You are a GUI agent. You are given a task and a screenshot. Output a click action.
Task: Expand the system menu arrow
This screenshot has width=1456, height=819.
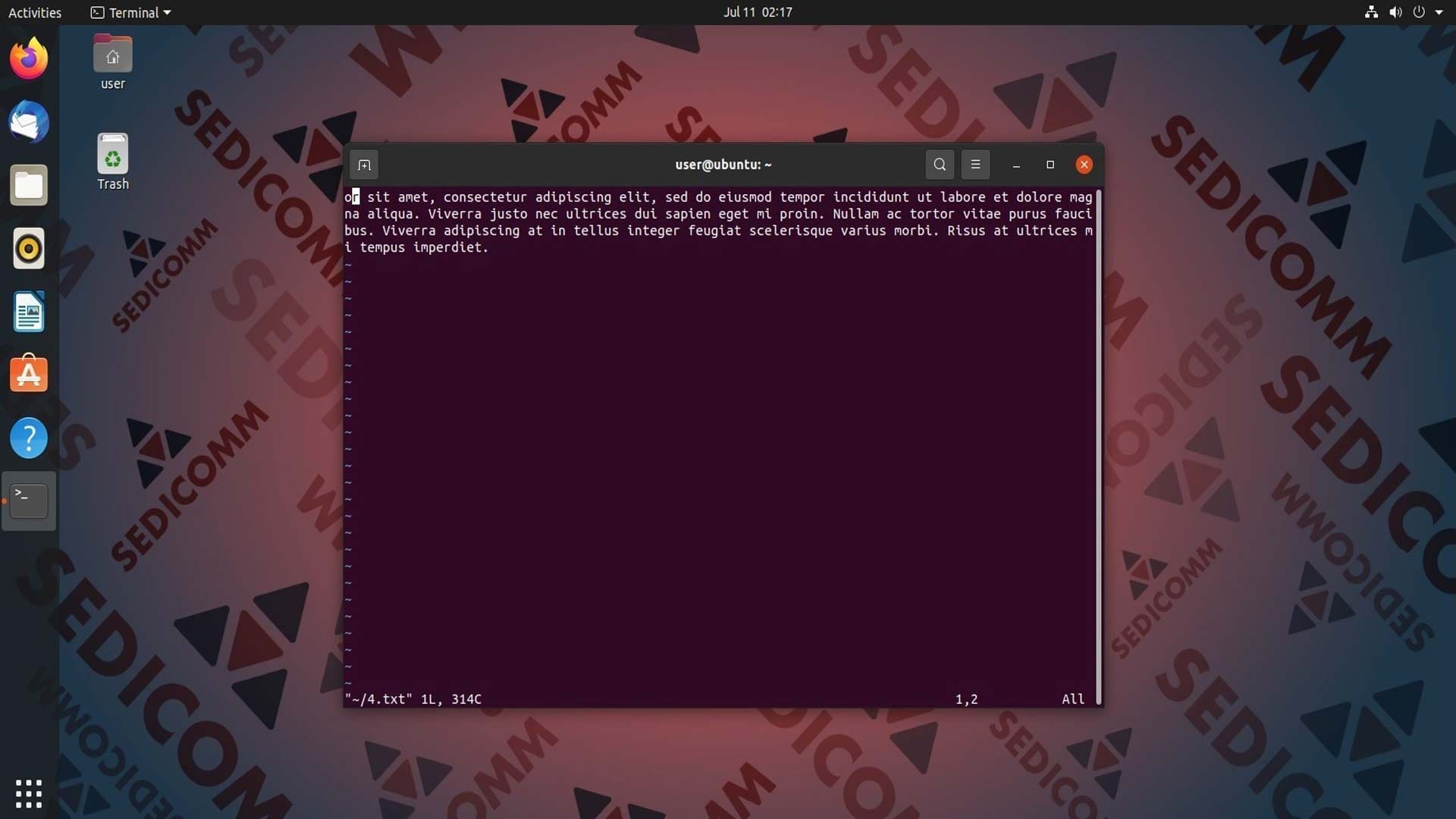click(1439, 12)
